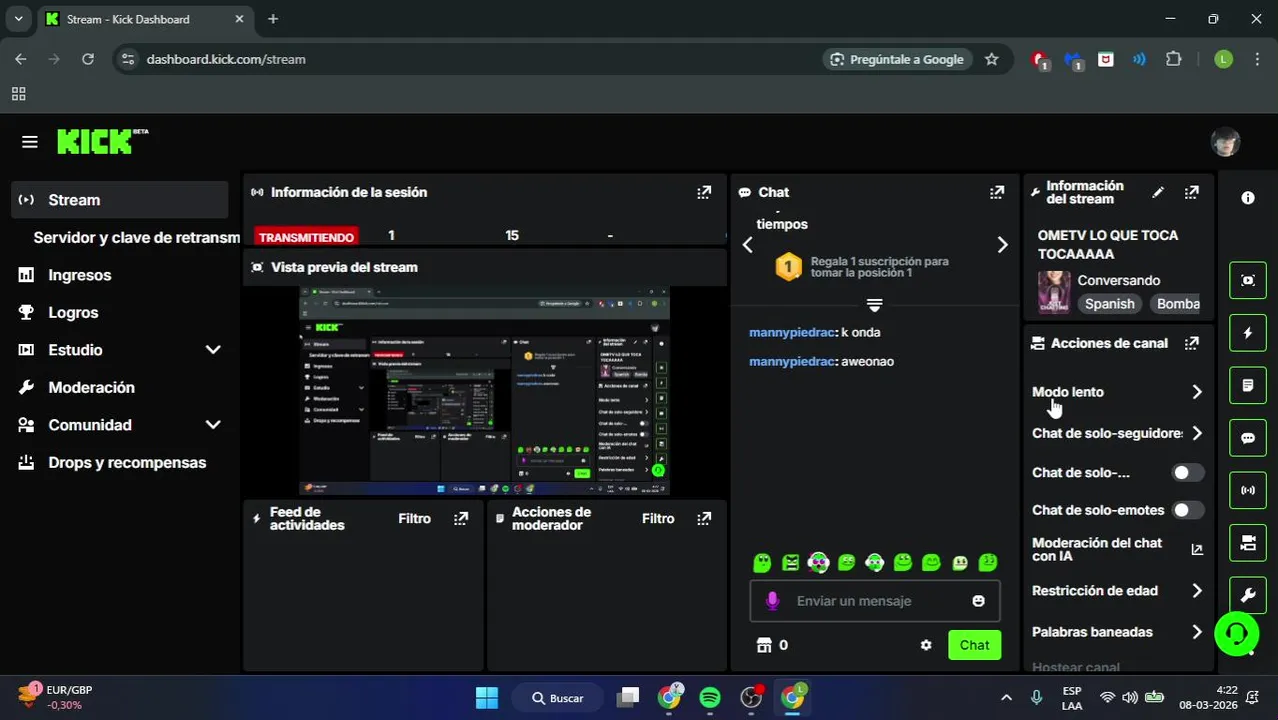The width and height of the screenshot is (1278, 720).
Task: Pop out the Información del stream panel
Action: tap(1191, 192)
